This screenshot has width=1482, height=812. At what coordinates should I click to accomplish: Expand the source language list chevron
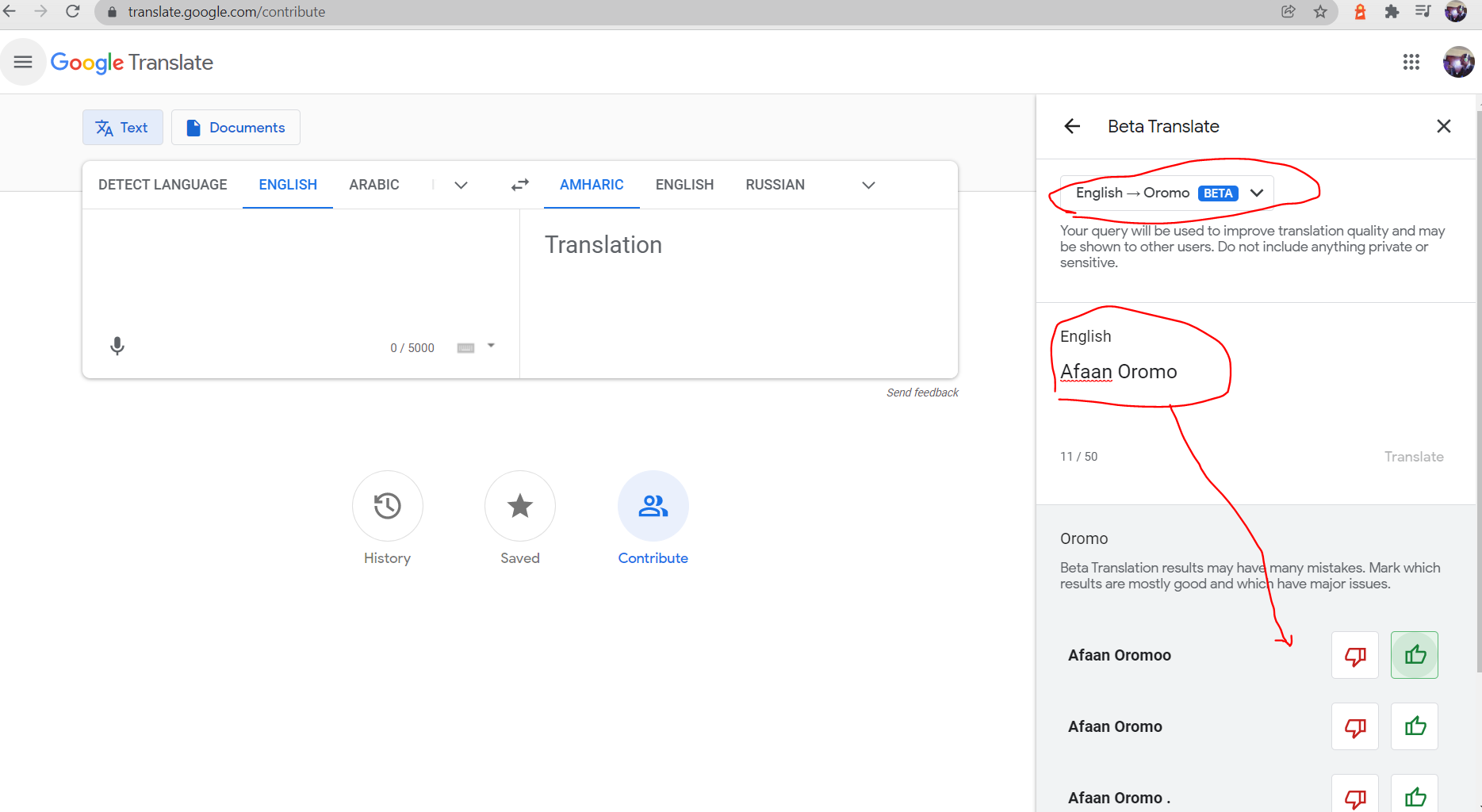tap(461, 185)
